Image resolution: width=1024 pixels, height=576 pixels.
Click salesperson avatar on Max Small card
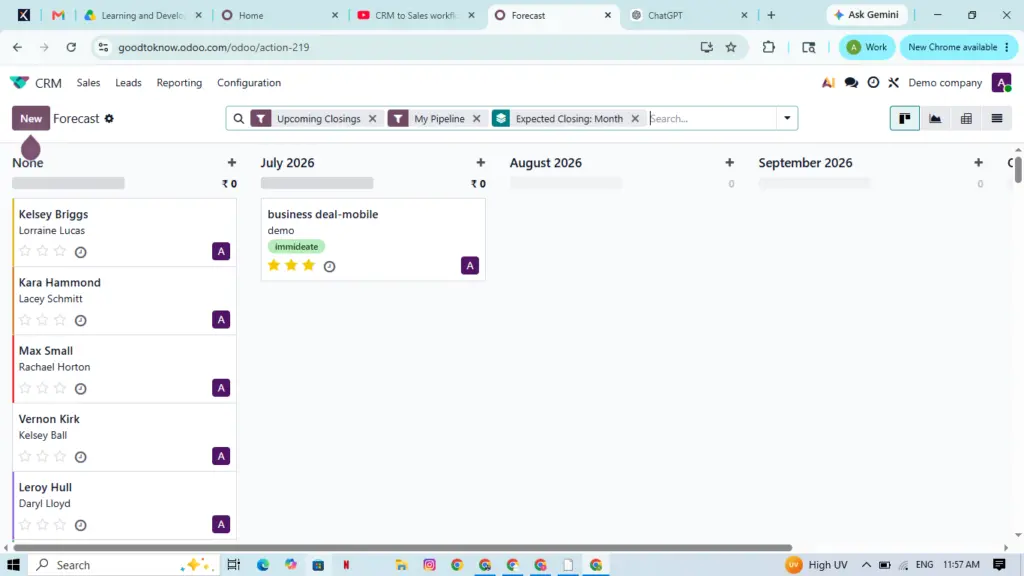(x=221, y=388)
